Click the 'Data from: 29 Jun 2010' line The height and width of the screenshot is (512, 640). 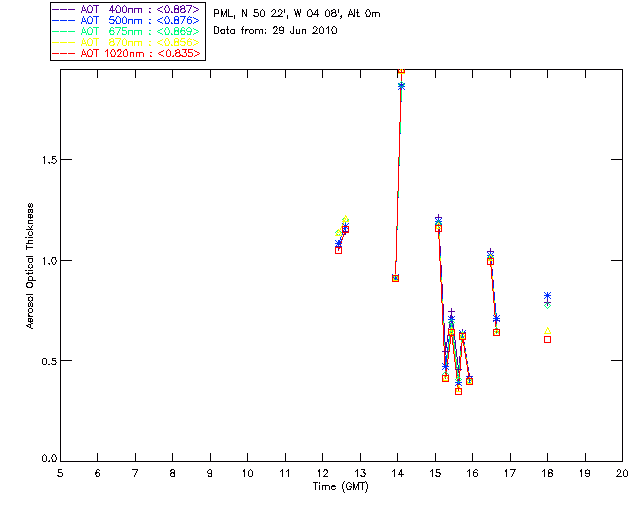click(x=275, y=31)
